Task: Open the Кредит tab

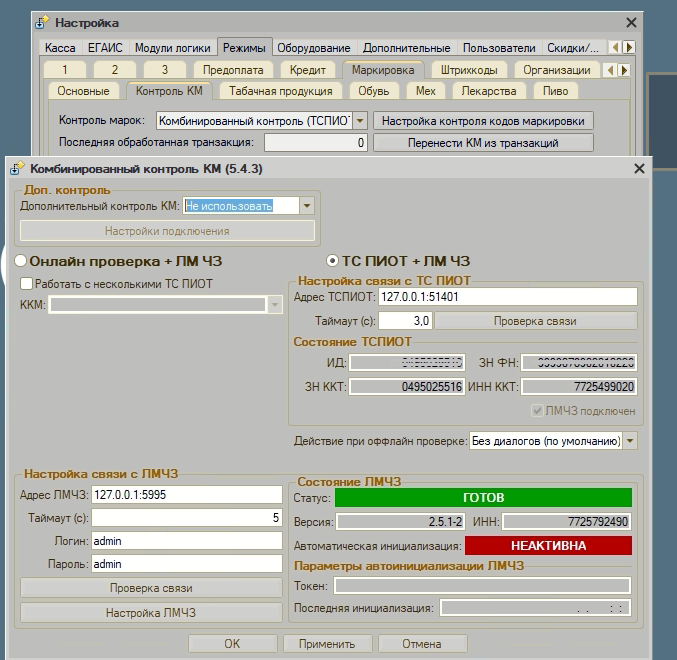Action: point(308,70)
